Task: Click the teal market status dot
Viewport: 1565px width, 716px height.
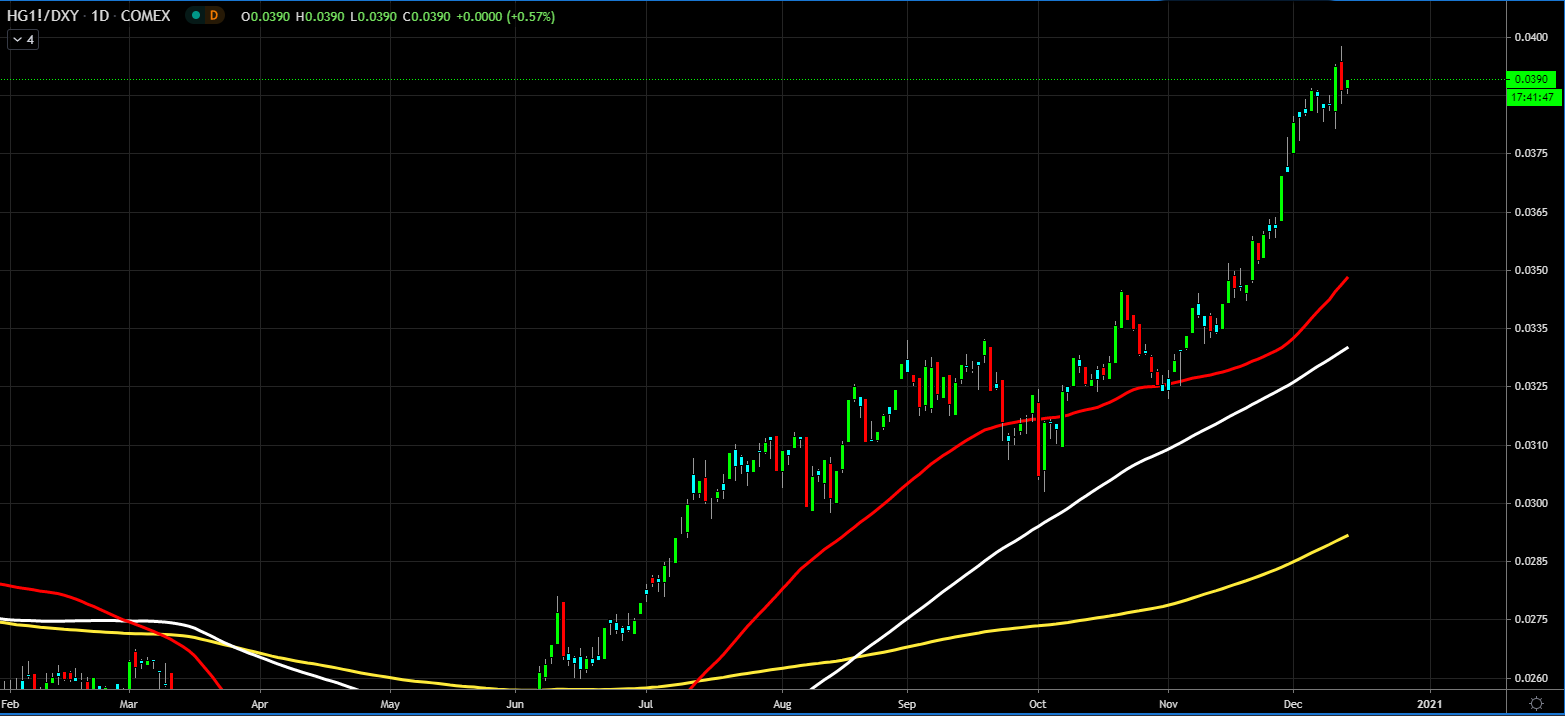Action: (195, 15)
